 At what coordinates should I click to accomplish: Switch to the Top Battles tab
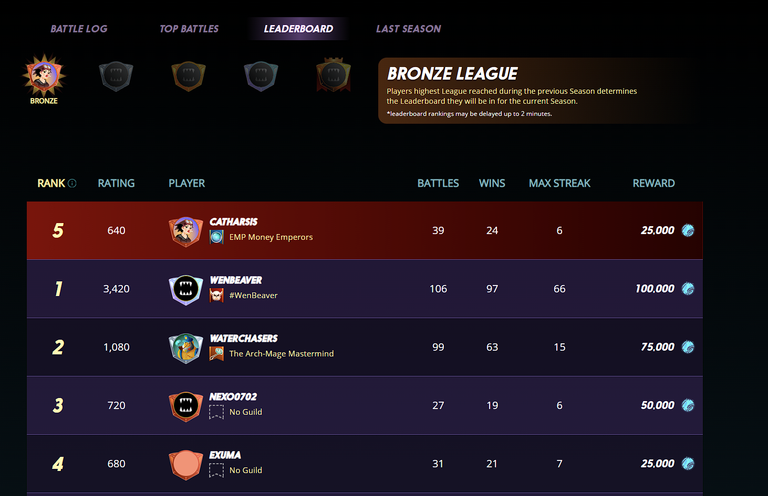click(189, 29)
